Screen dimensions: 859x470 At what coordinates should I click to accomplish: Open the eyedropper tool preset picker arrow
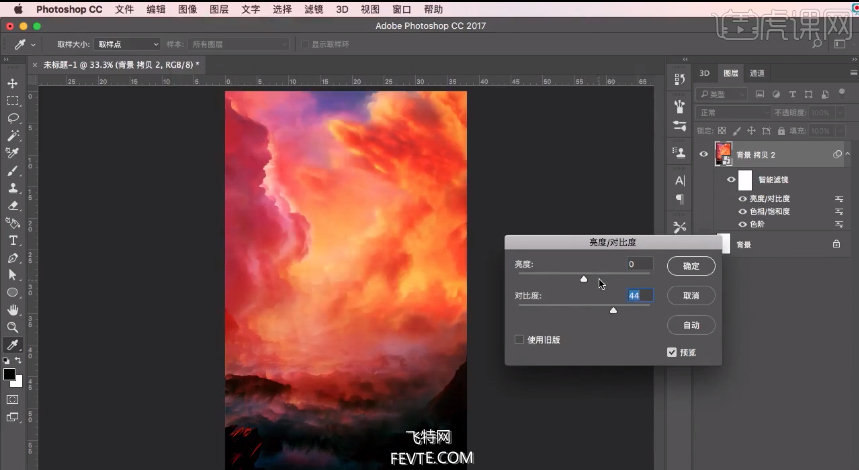click(x=33, y=45)
